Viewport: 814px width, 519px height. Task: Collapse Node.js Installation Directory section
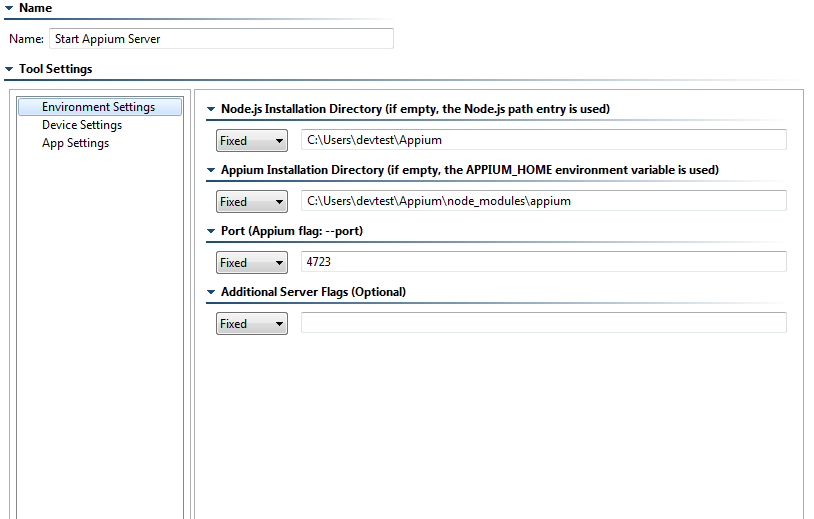point(211,110)
